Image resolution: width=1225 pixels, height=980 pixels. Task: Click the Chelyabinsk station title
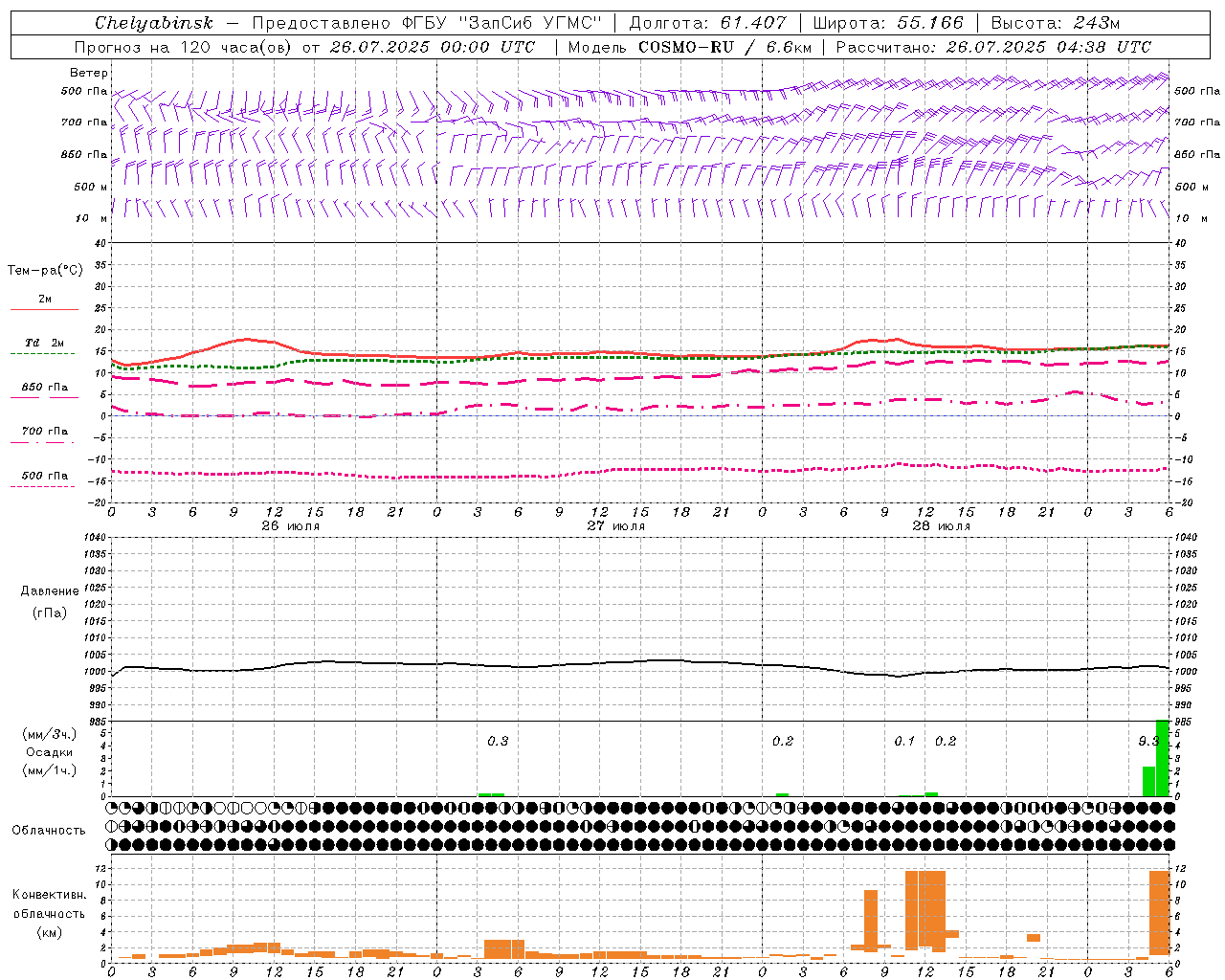click(x=153, y=23)
